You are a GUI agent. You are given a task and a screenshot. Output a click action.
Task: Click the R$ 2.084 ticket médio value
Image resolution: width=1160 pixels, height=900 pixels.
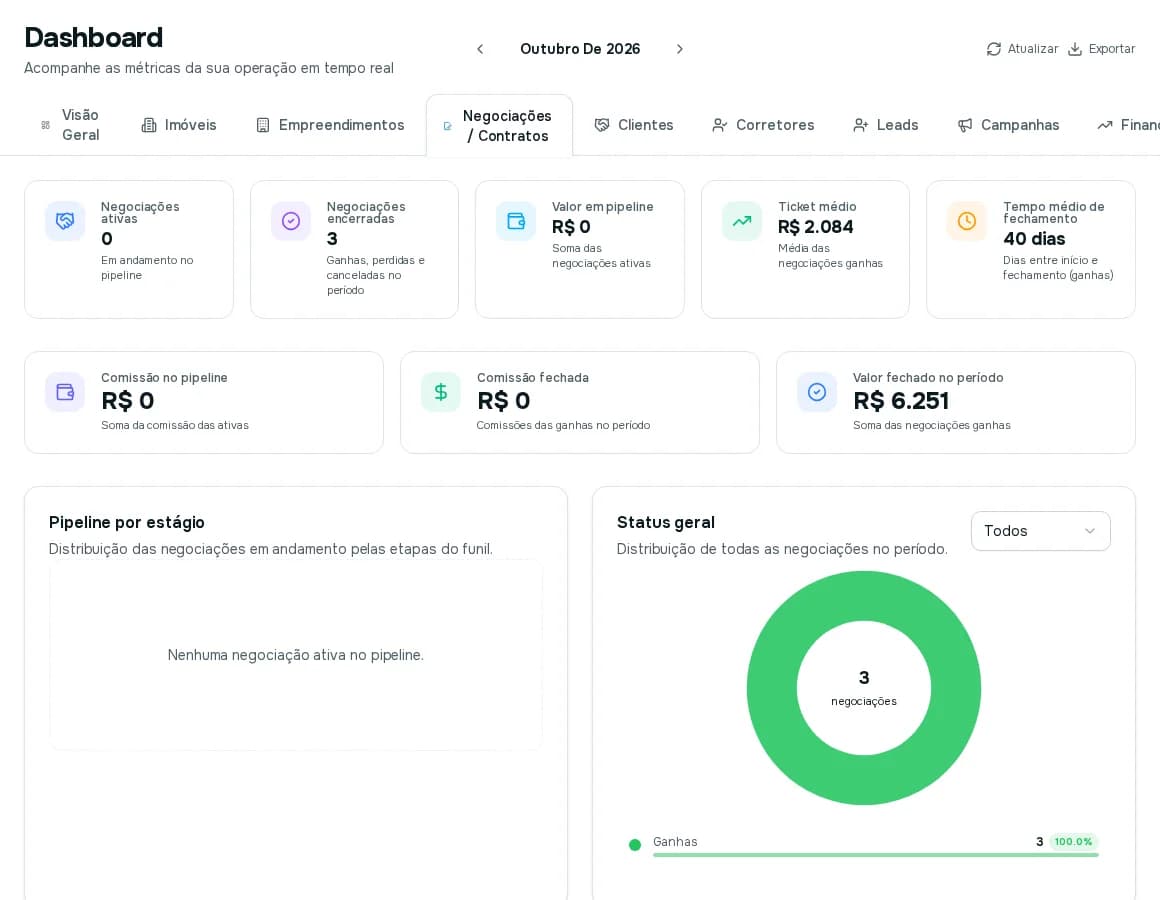pyautogui.click(x=815, y=227)
